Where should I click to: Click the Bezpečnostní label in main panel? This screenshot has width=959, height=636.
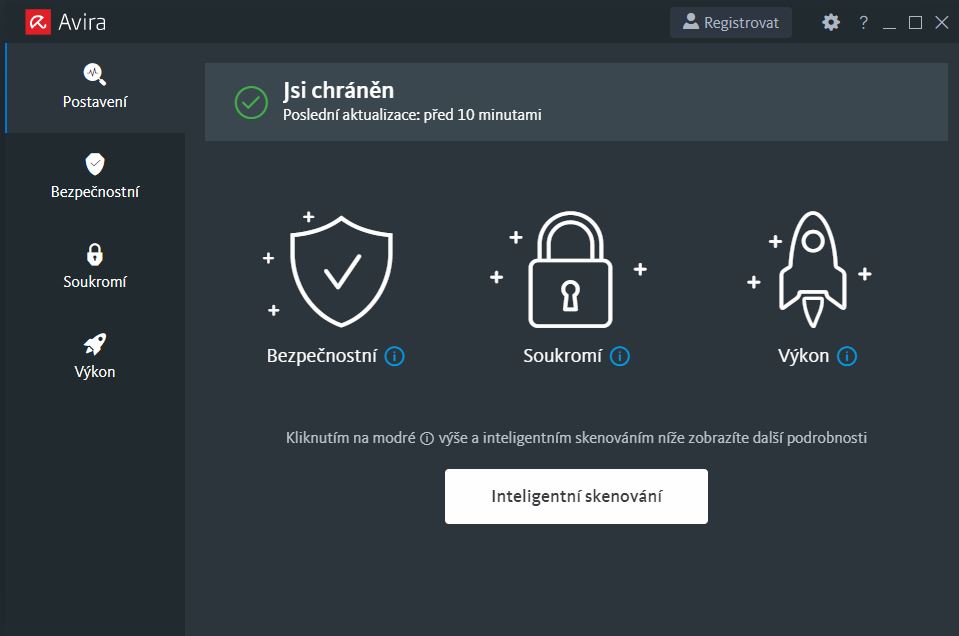pyautogui.click(x=322, y=356)
